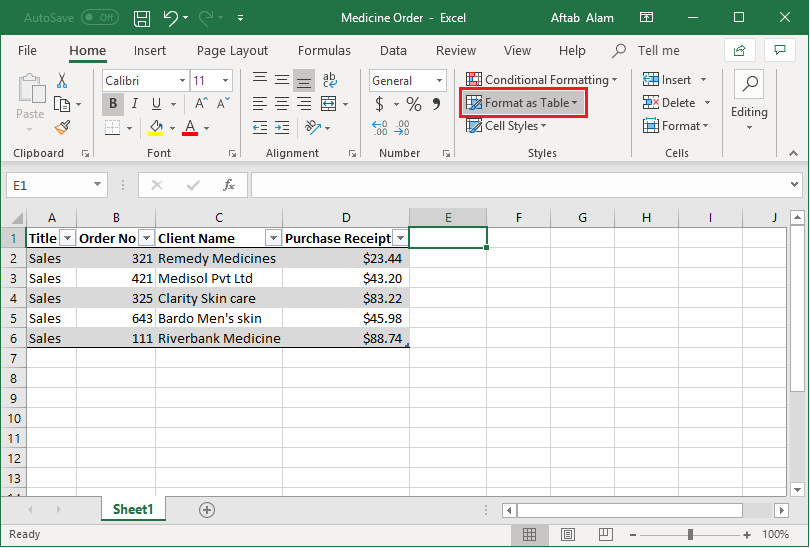810x548 pixels.
Task: Click the Select All corner triangle
Action: (x=17, y=217)
